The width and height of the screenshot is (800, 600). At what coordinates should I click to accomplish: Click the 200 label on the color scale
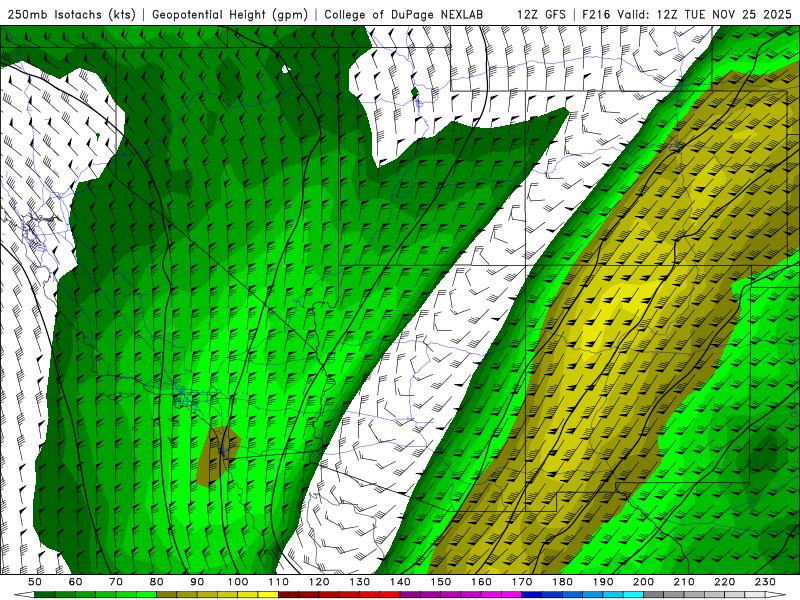click(643, 582)
